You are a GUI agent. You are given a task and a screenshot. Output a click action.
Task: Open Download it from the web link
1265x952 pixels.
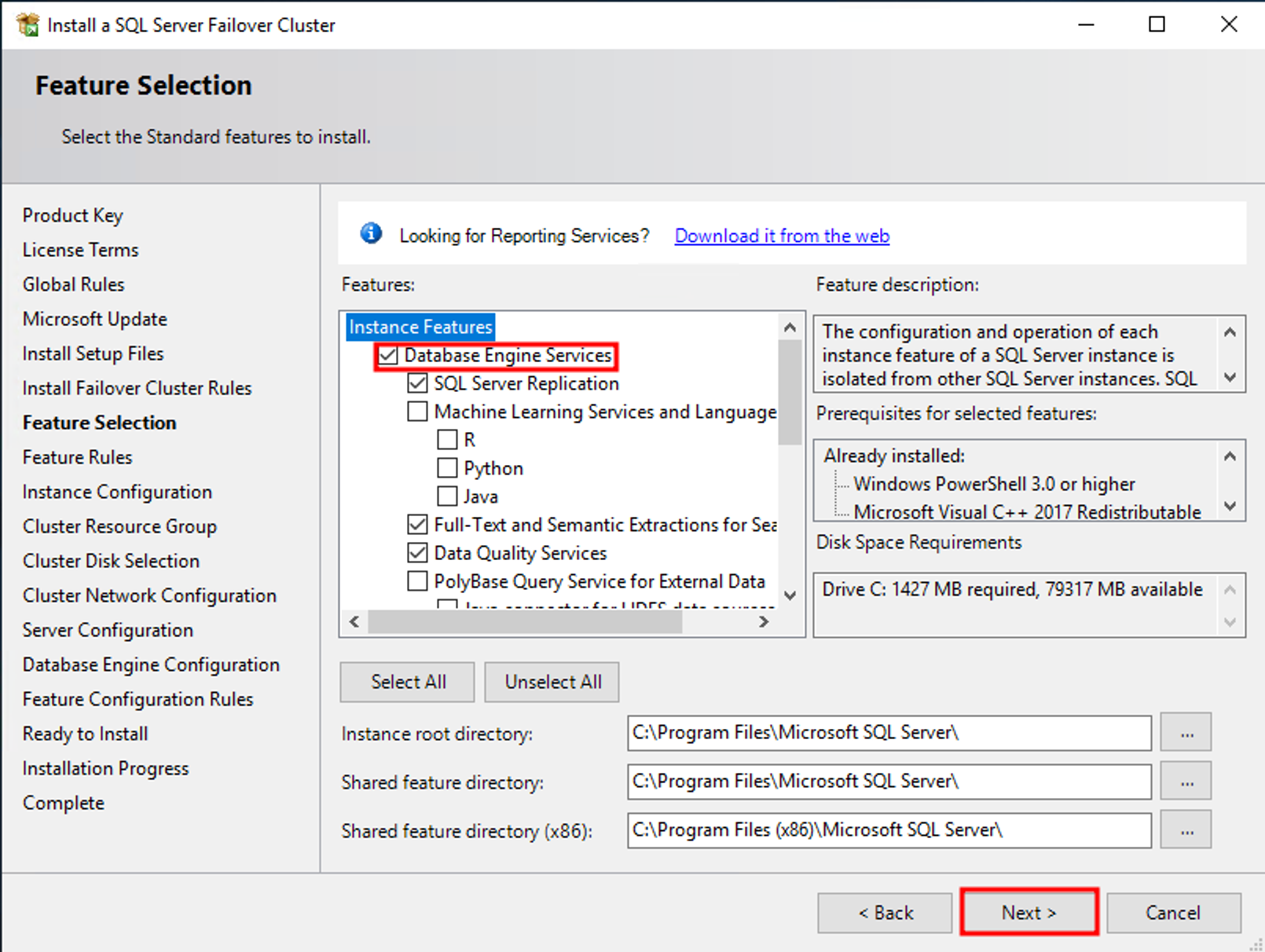point(782,236)
